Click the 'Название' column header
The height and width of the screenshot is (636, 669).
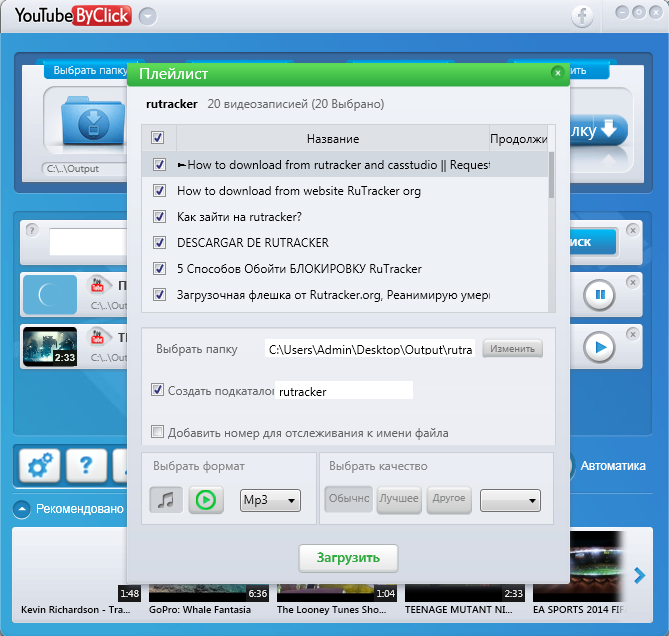(x=333, y=138)
